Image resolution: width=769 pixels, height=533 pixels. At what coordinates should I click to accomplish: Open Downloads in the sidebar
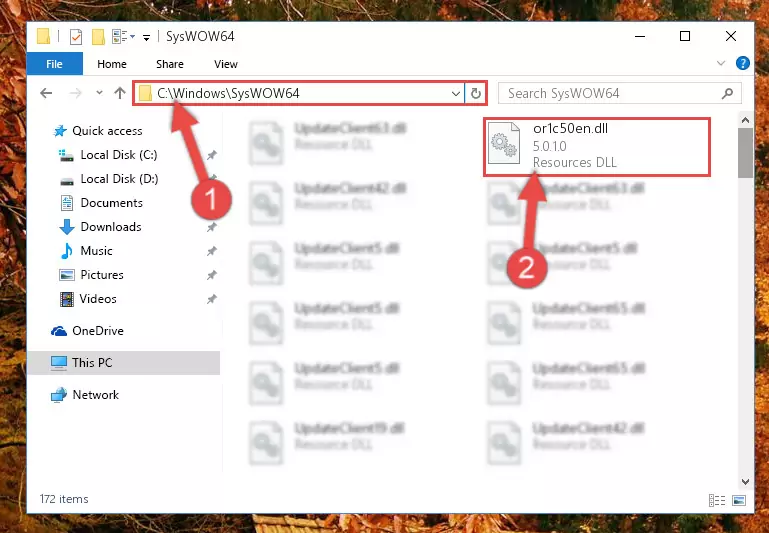click(111, 227)
